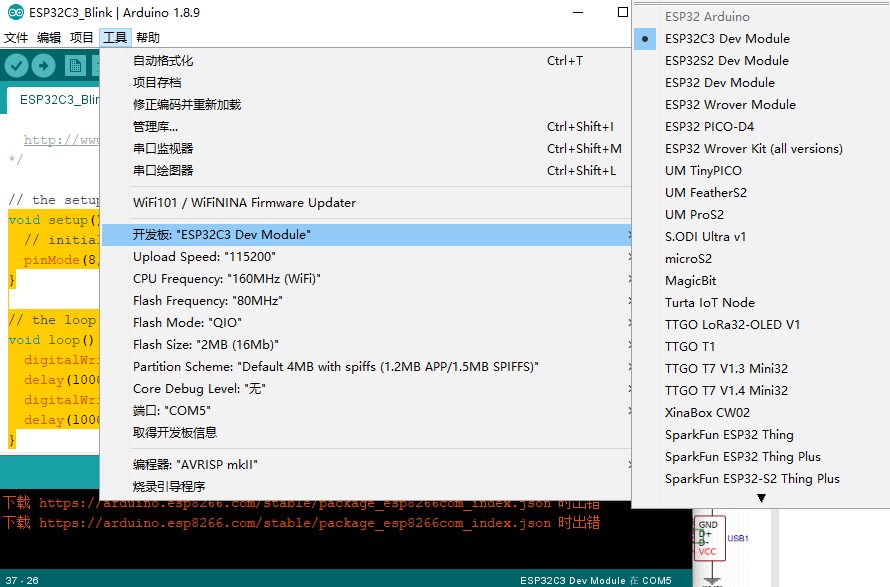This screenshot has height=587, width=890.
Task: Select TTGO T7 V1.3 Mini32 board
Action: 761,369
